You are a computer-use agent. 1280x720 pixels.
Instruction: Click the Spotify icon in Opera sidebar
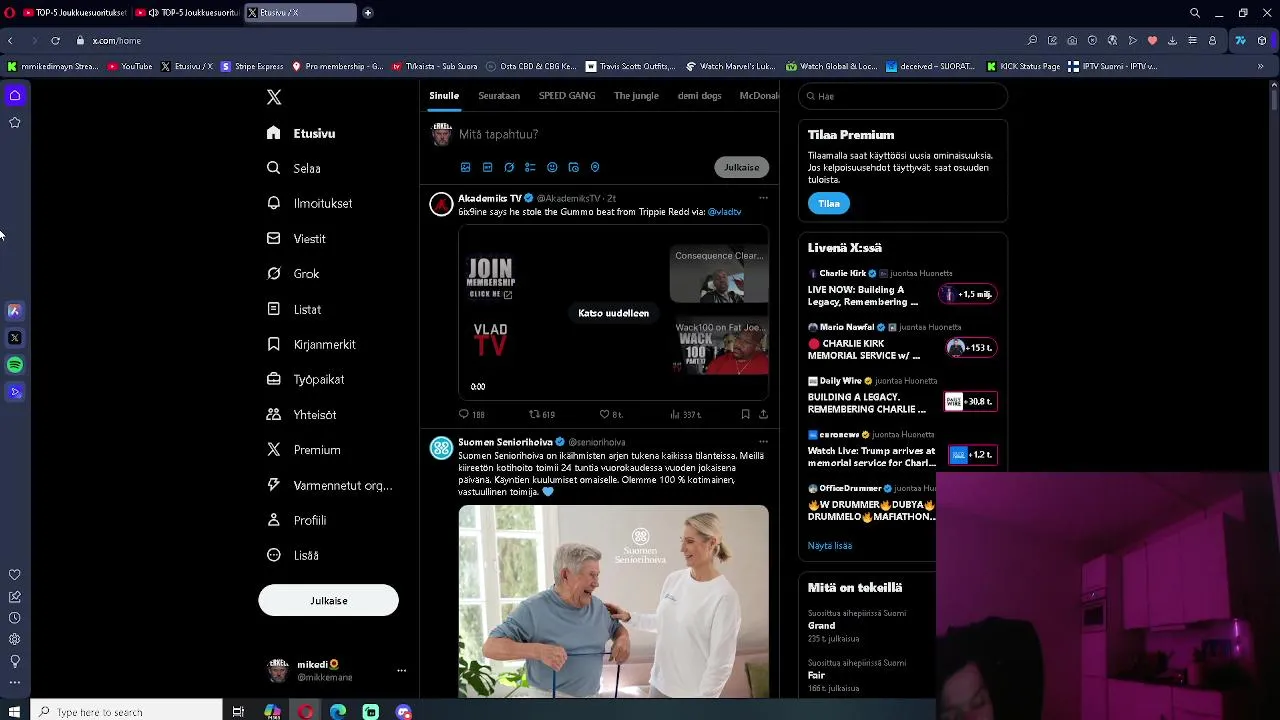(x=15, y=365)
